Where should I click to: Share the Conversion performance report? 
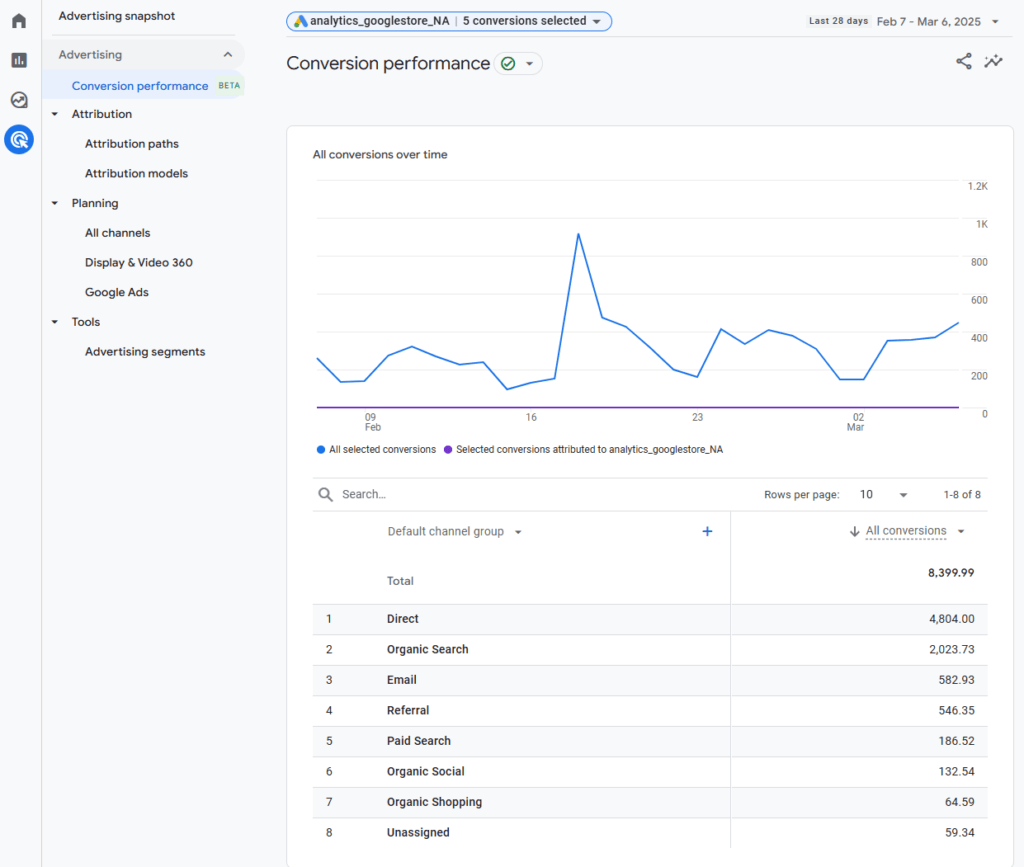point(963,61)
